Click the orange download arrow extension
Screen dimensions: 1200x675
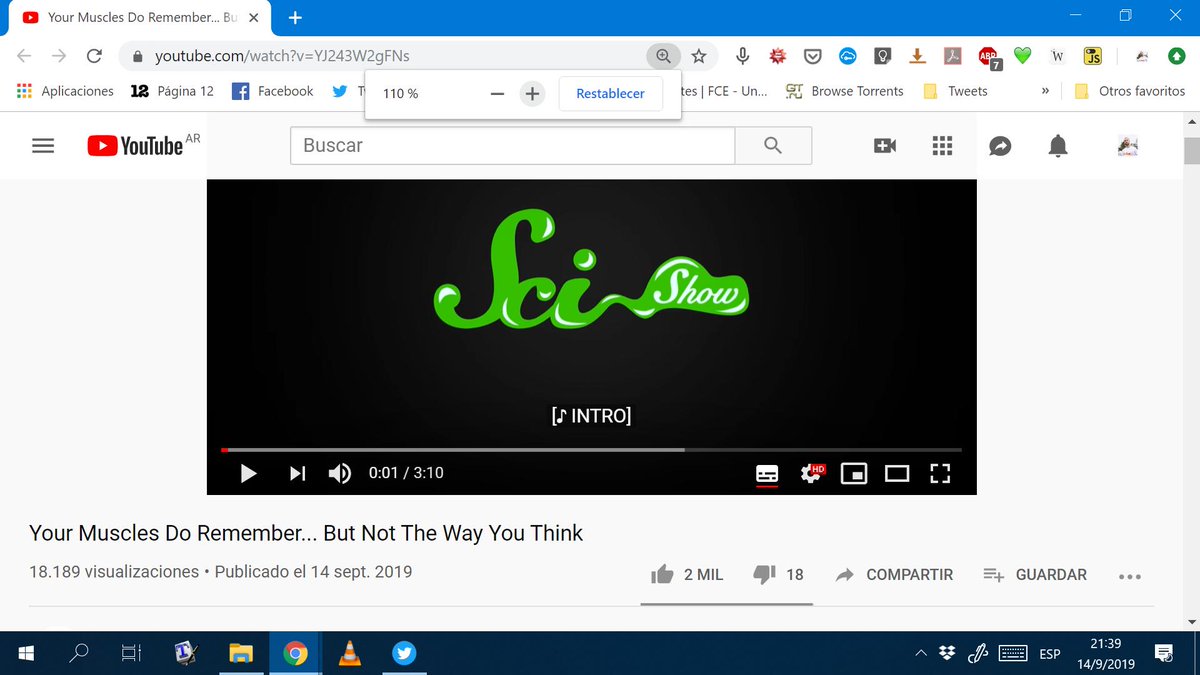tap(917, 56)
